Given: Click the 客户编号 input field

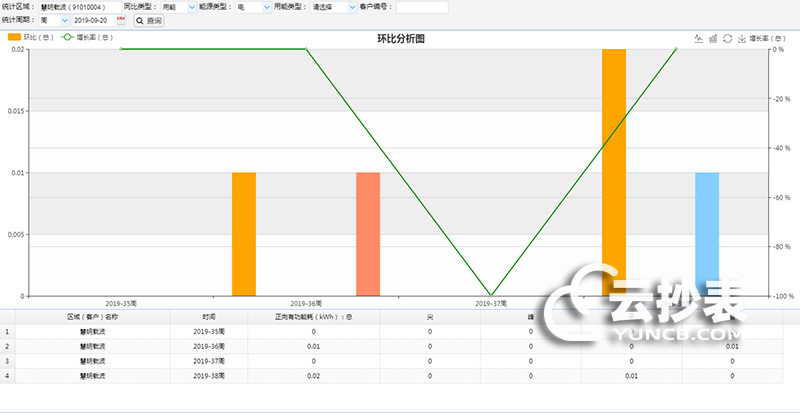Looking at the screenshot, I should point(421,7).
